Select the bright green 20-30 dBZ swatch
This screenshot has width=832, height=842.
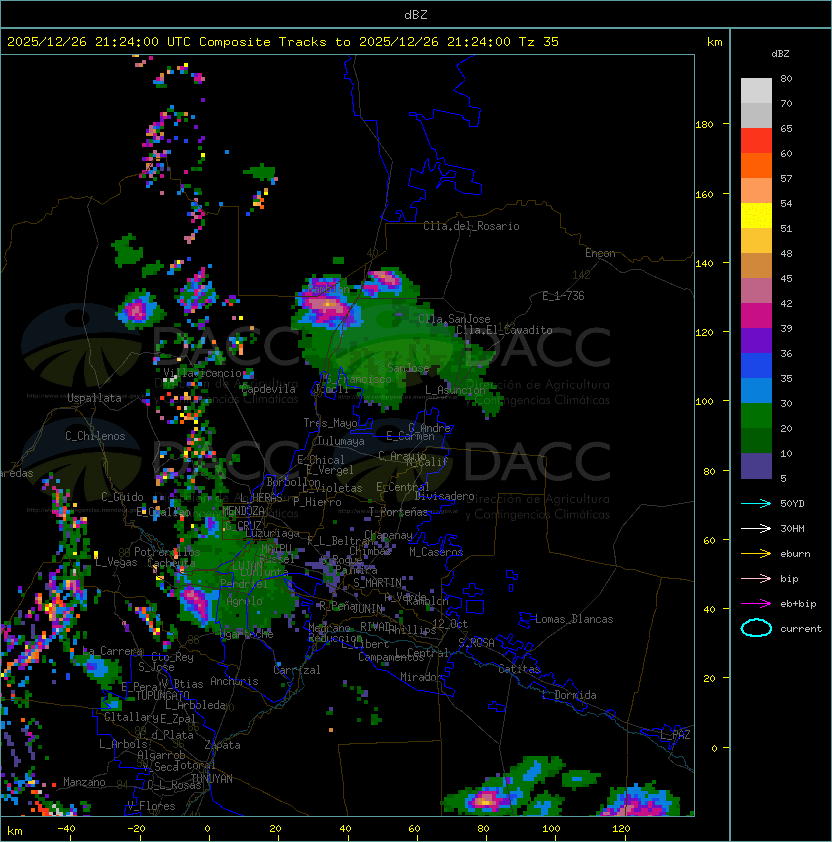point(756,416)
